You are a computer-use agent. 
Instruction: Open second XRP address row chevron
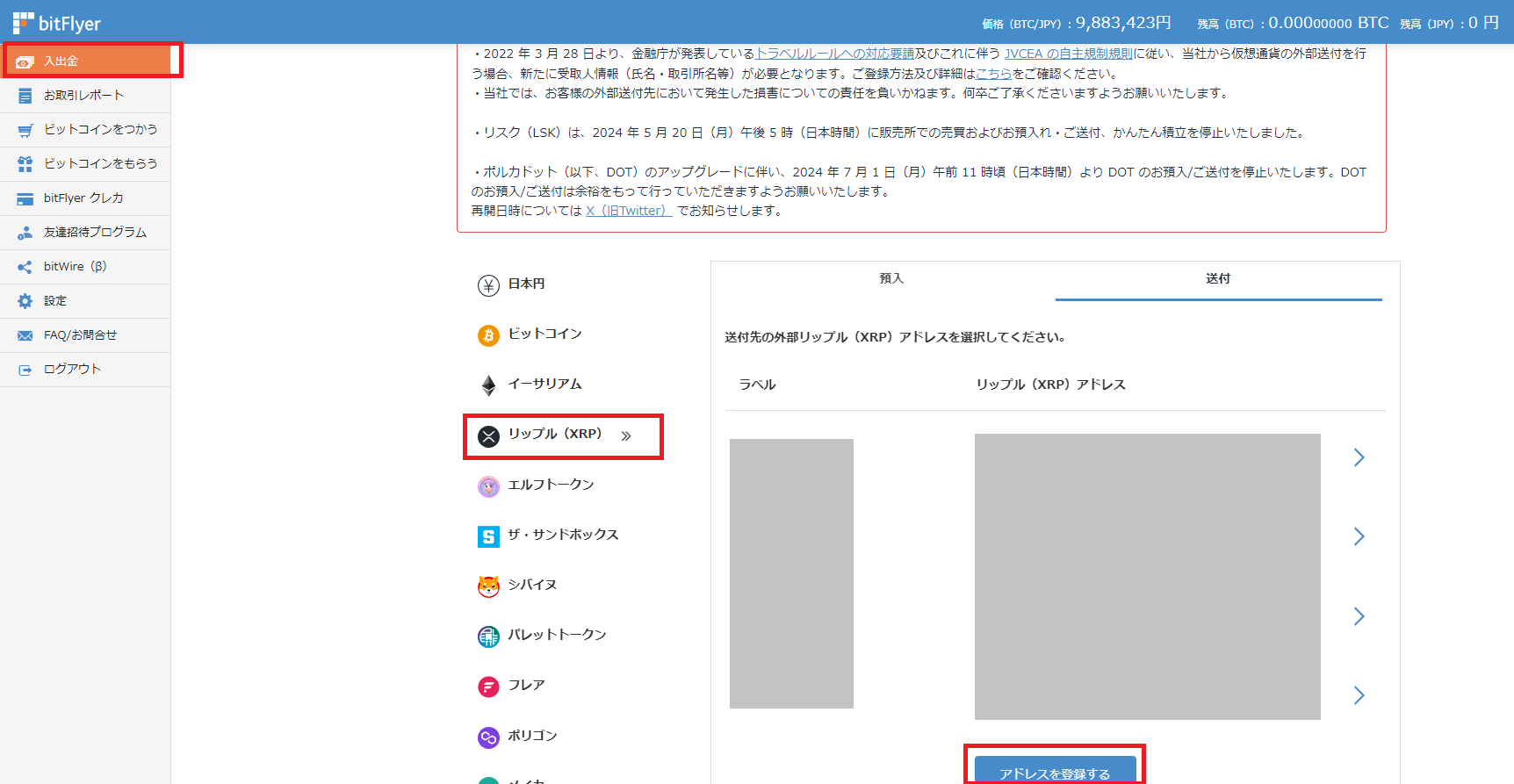pyautogui.click(x=1359, y=536)
